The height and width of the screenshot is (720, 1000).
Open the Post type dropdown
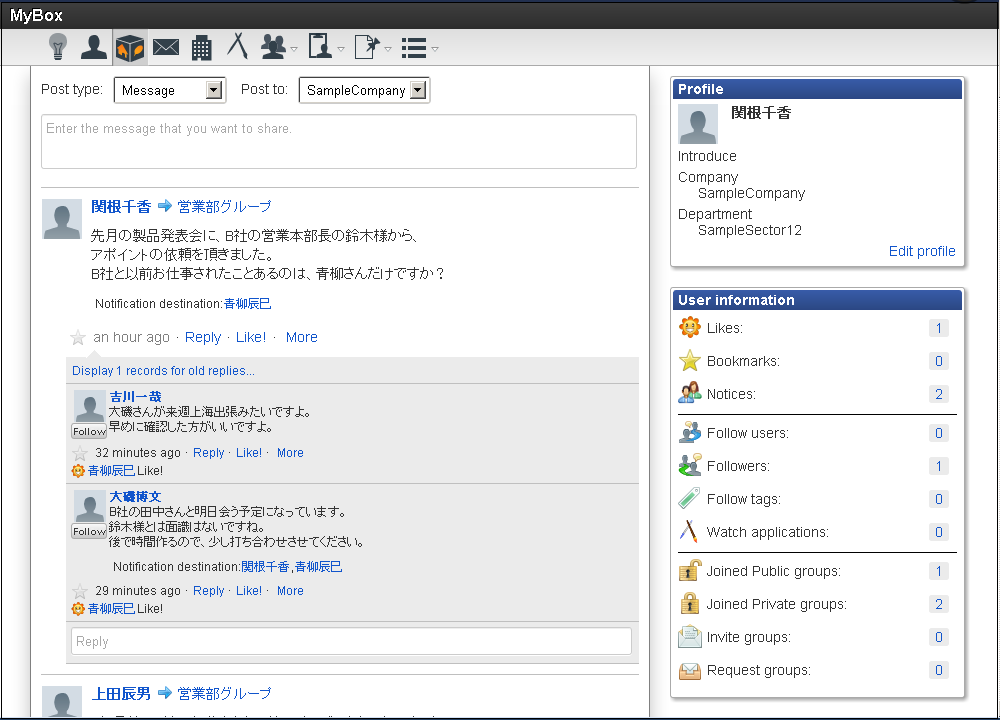pyautogui.click(x=170, y=90)
